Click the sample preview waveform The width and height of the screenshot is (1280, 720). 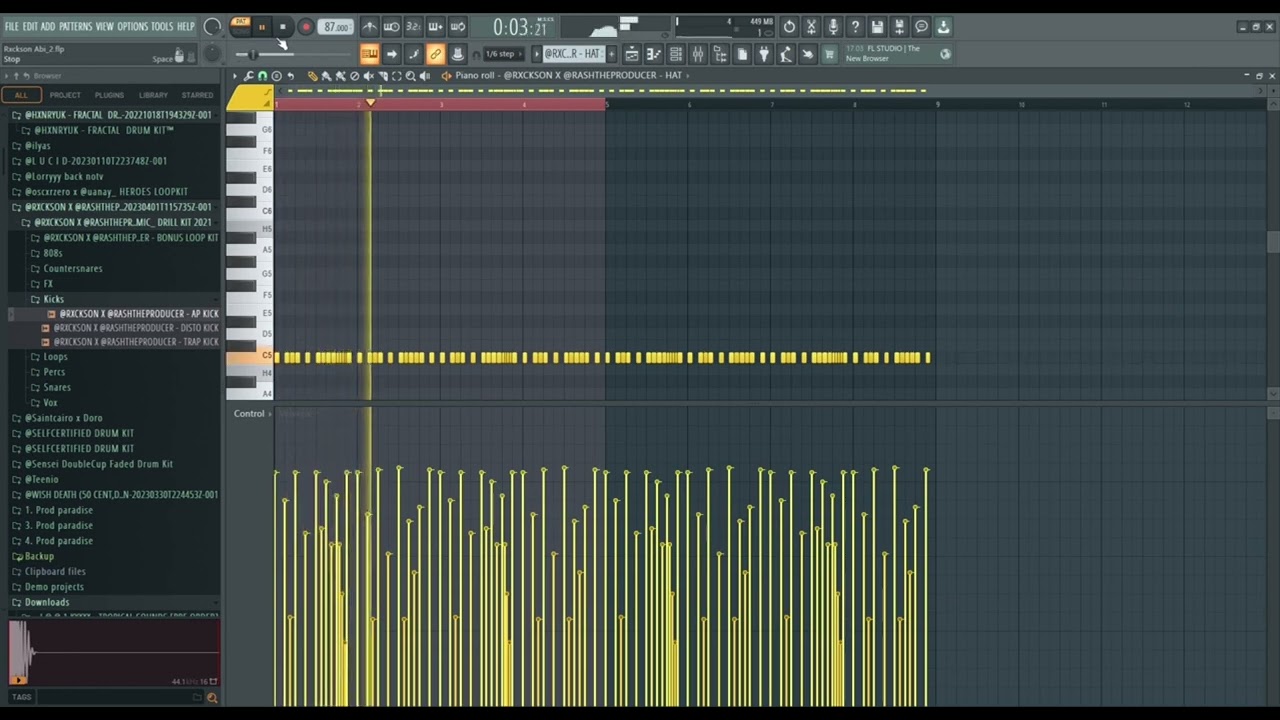pos(114,652)
